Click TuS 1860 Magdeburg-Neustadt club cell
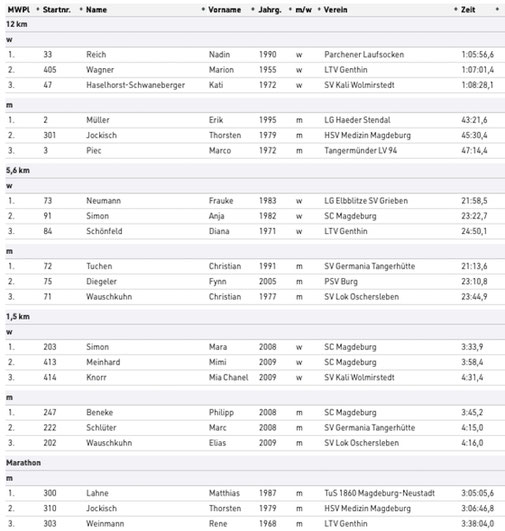The width and height of the screenshot is (505, 531). pyautogui.click(x=380, y=493)
